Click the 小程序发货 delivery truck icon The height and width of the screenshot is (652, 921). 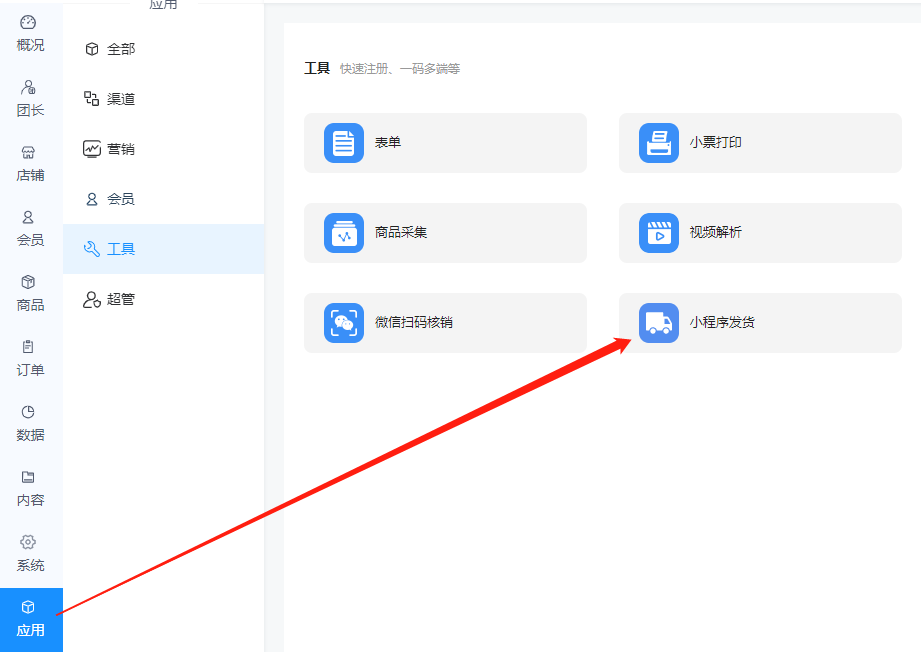(x=658, y=322)
